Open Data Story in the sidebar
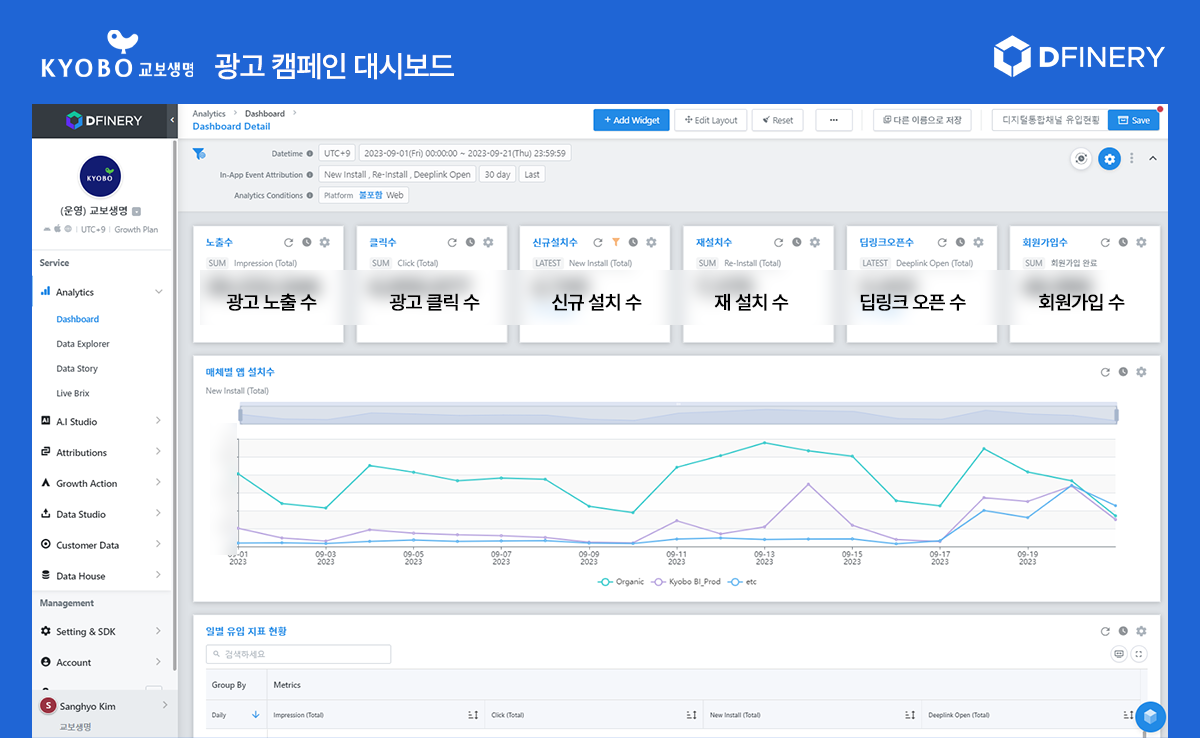 click(x=77, y=369)
